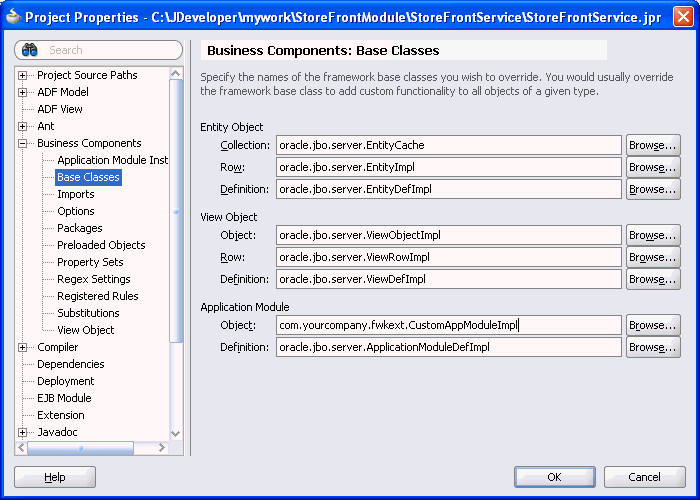Screen dimensions: 700x500
Task: Click tree vertical scrollbar down arrow
Action: (x=176, y=433)
